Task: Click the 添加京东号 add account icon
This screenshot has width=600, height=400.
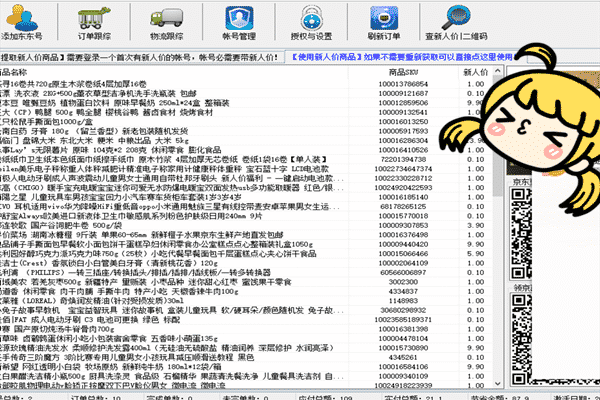Action: (x=21, y=21)
